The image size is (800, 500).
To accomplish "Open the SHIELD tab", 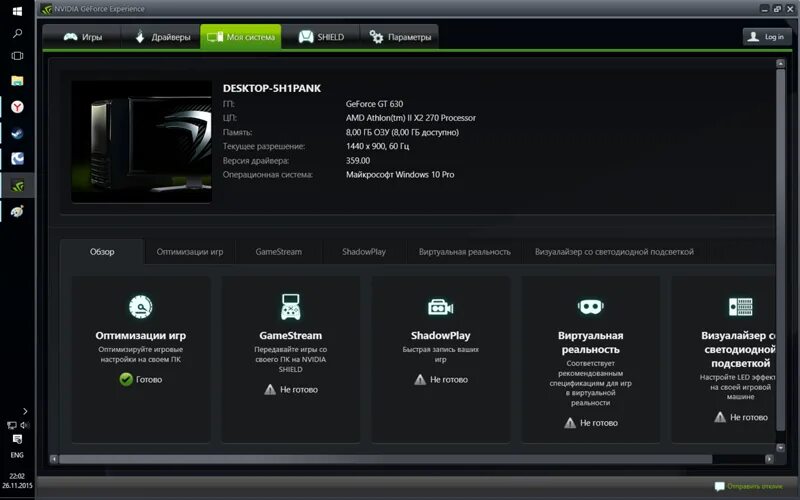I will click(x=321, y=37).
